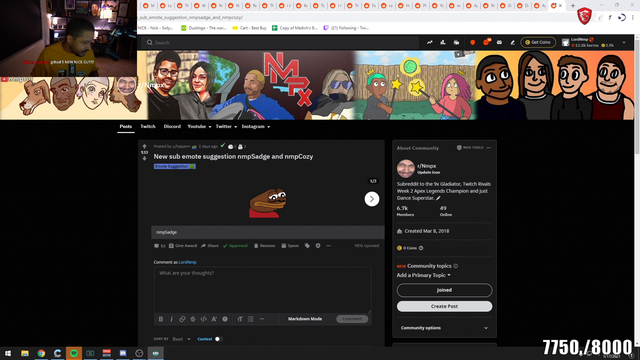The width and height of the screenshot is (640, 360).
Task: Downvote the nmpSadge emote suggestion post
Action: point(144,158)
